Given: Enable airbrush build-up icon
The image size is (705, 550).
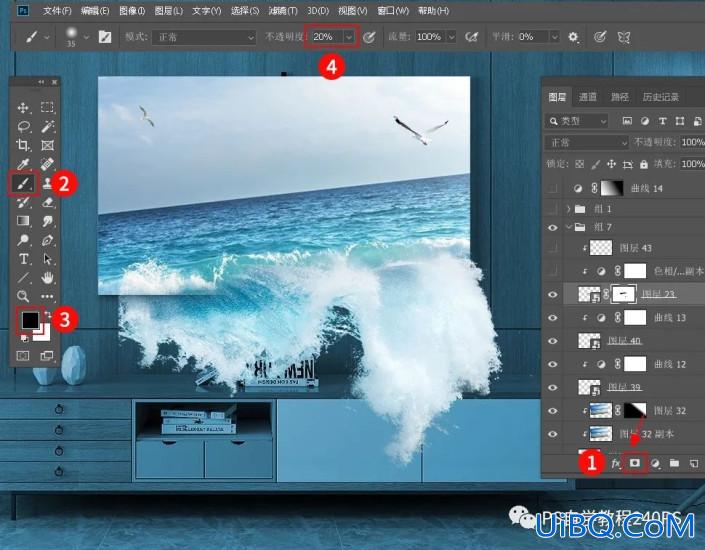Looking at the screenshot, I should pos(471,37).
